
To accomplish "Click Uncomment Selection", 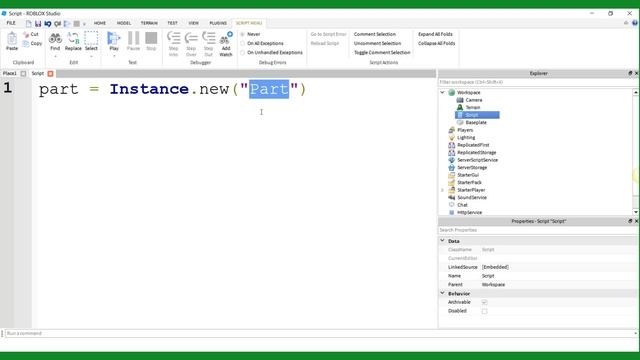I will point(377,43).
